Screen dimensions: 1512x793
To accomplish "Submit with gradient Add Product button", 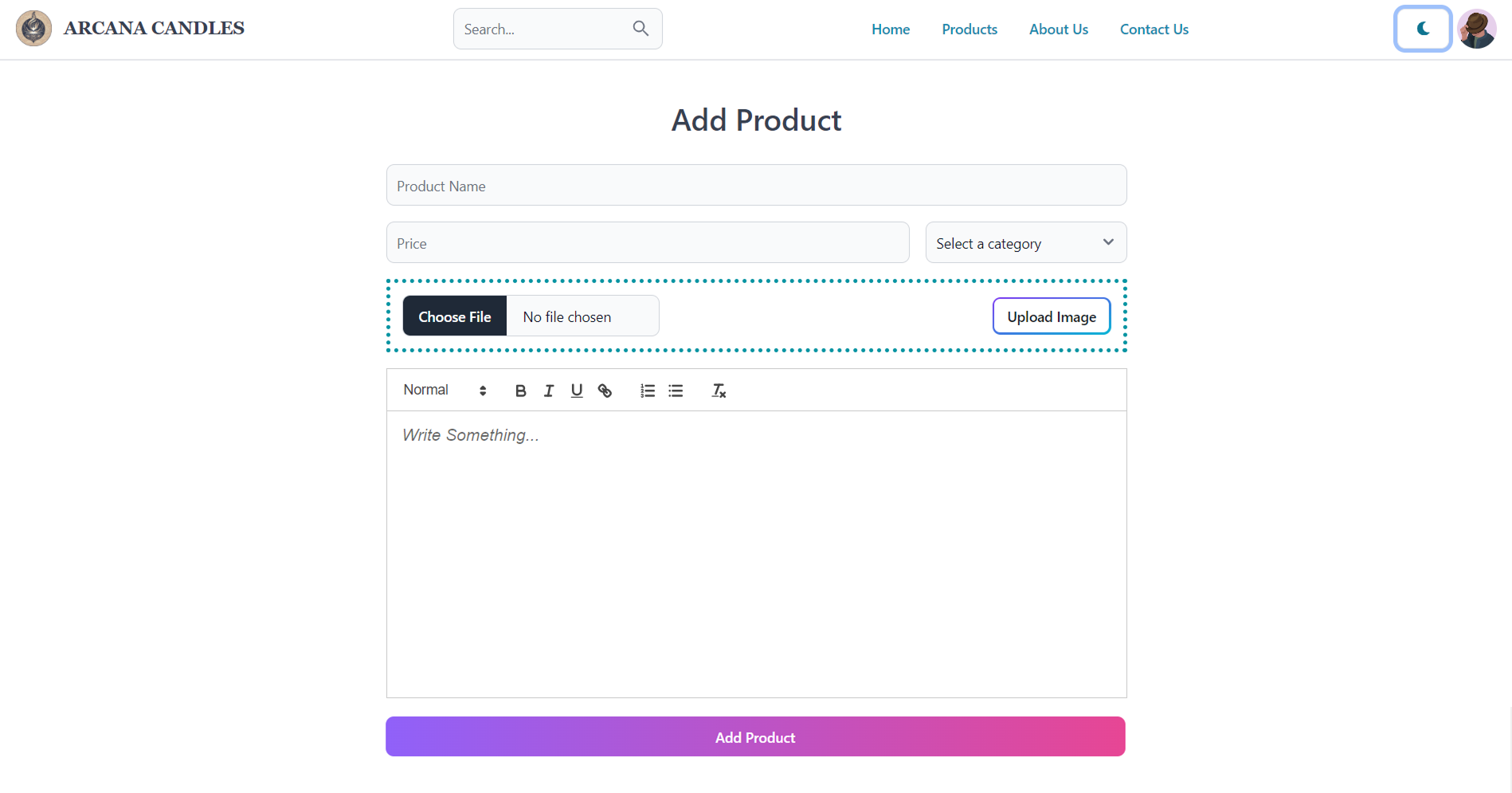I will [x=755, y=737].
